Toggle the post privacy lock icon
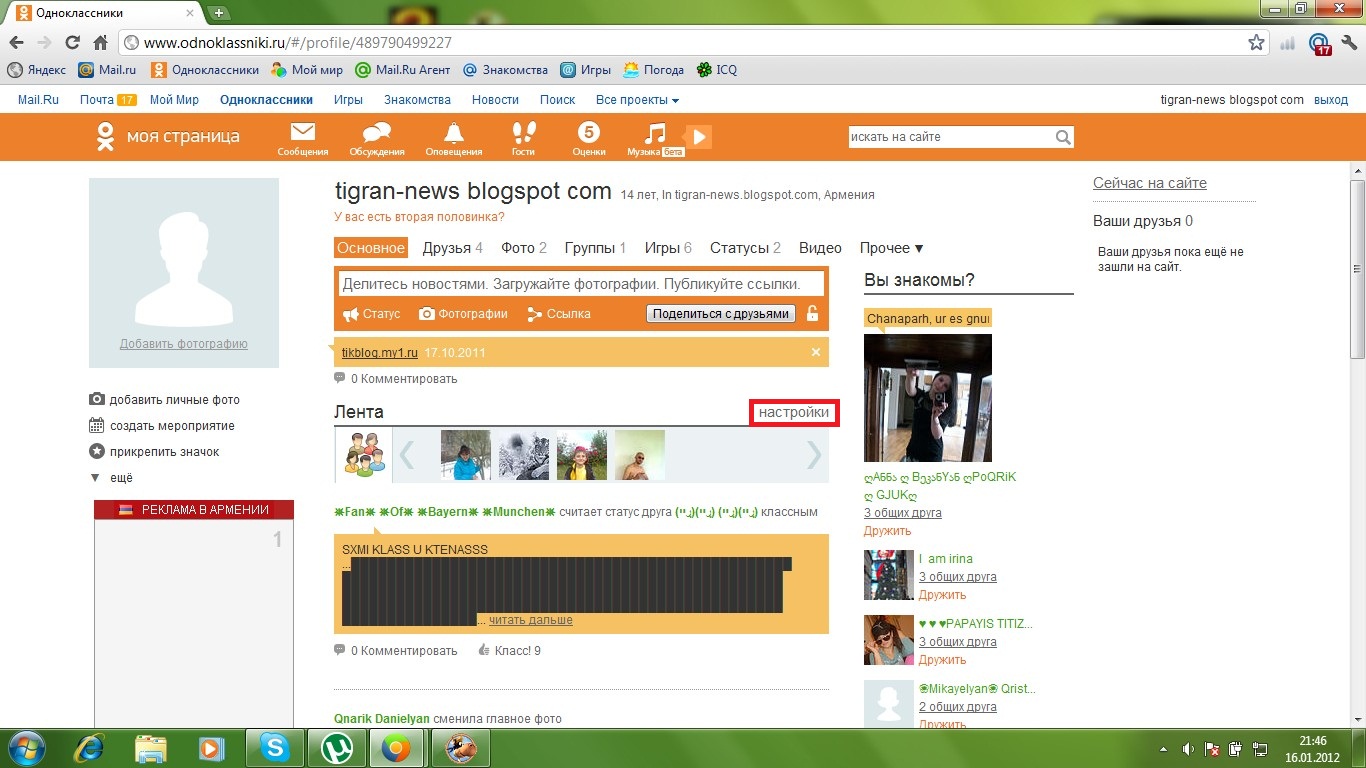The image size is (1366, 768). pyautogui.click(x=812, y=313)
